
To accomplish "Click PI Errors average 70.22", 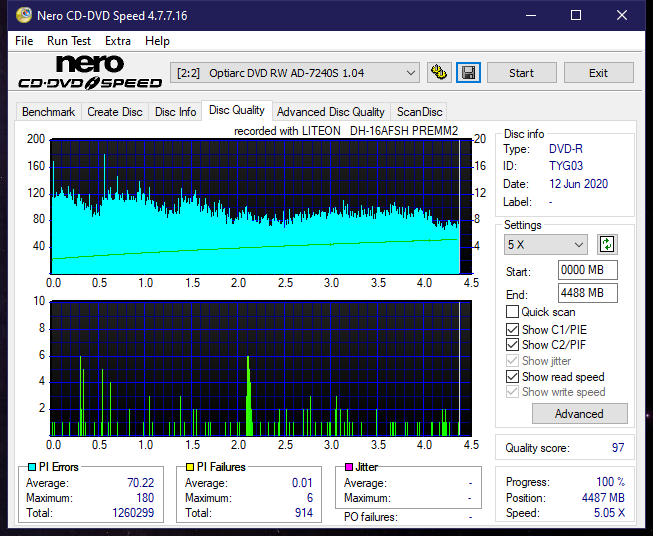I will [x=140, y=483].
